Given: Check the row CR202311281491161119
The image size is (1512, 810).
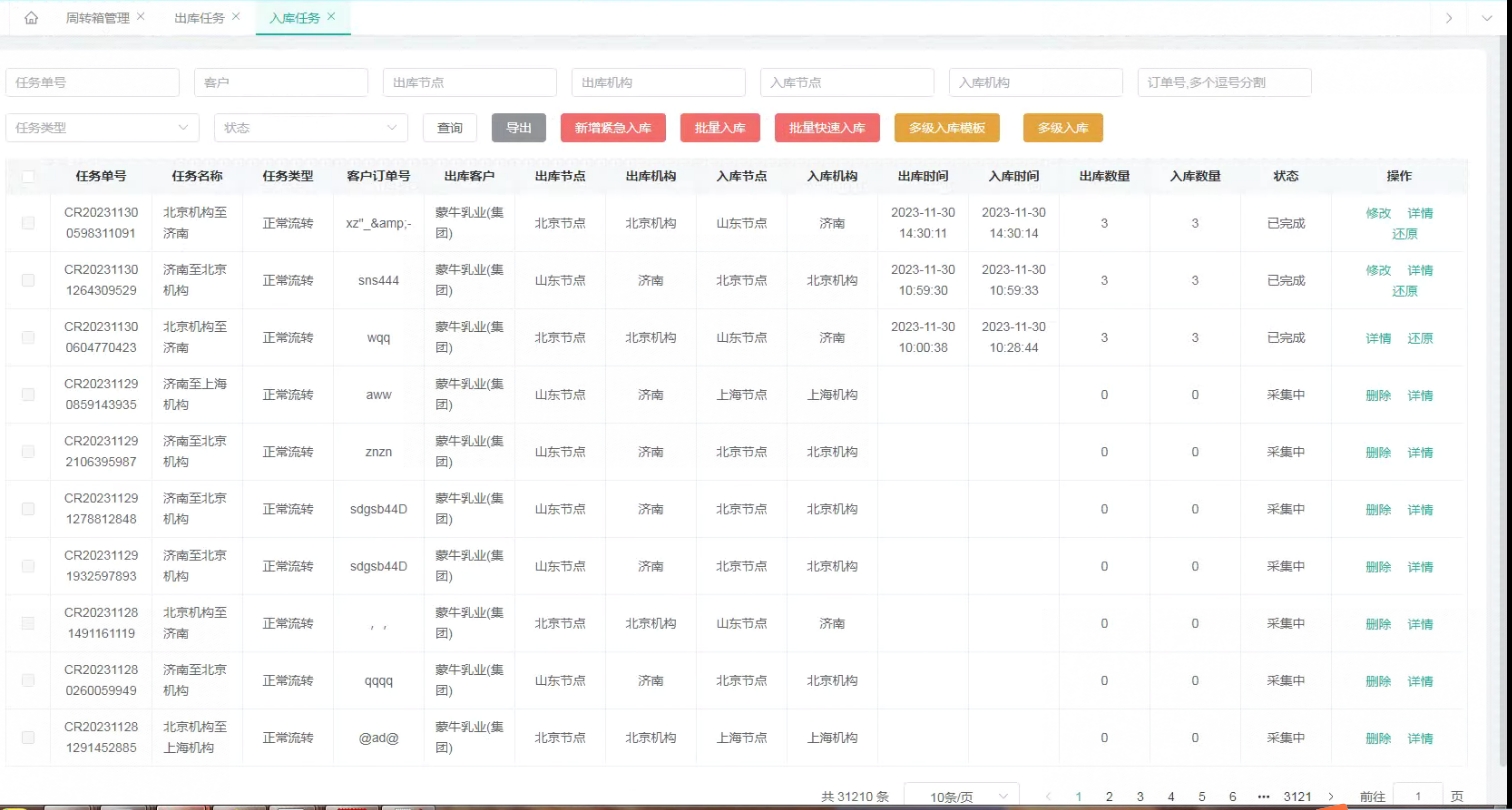Looking at the screenshot, I should [28, 623].
